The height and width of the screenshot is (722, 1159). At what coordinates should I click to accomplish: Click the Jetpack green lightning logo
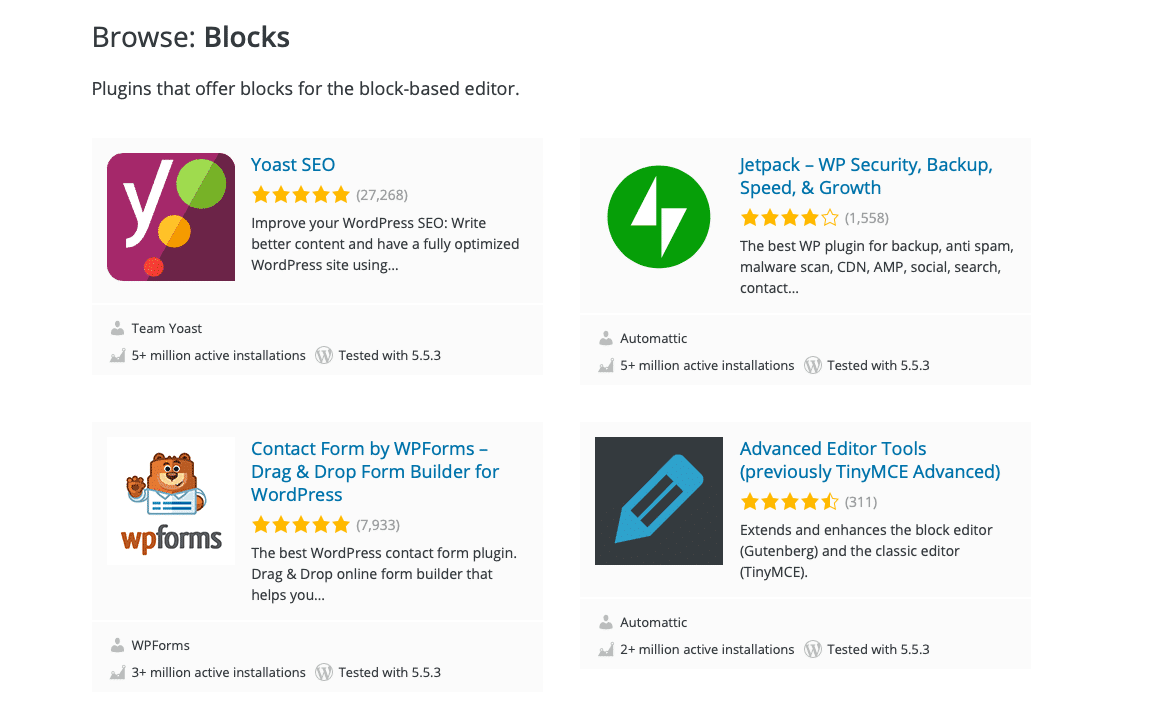(659, 217)
